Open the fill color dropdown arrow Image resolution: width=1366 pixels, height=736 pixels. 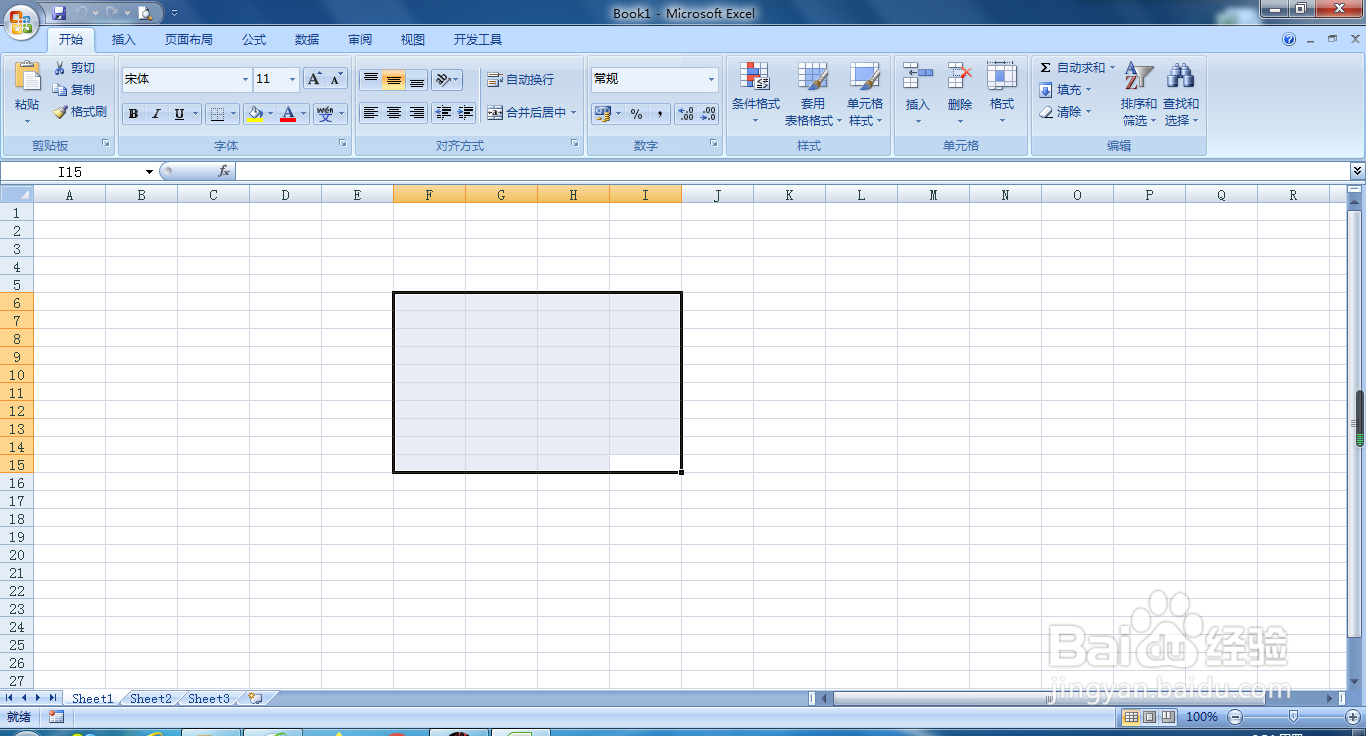[x=271, y=114]
